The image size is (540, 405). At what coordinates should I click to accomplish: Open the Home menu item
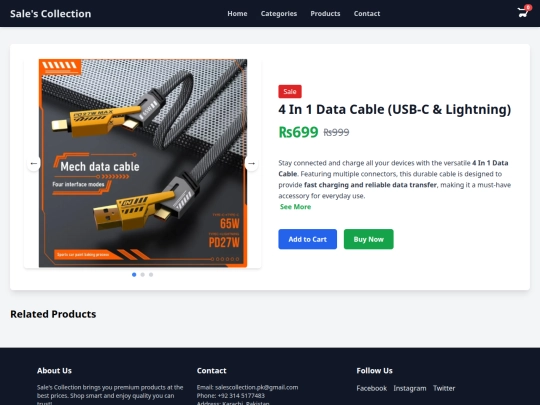237,13
